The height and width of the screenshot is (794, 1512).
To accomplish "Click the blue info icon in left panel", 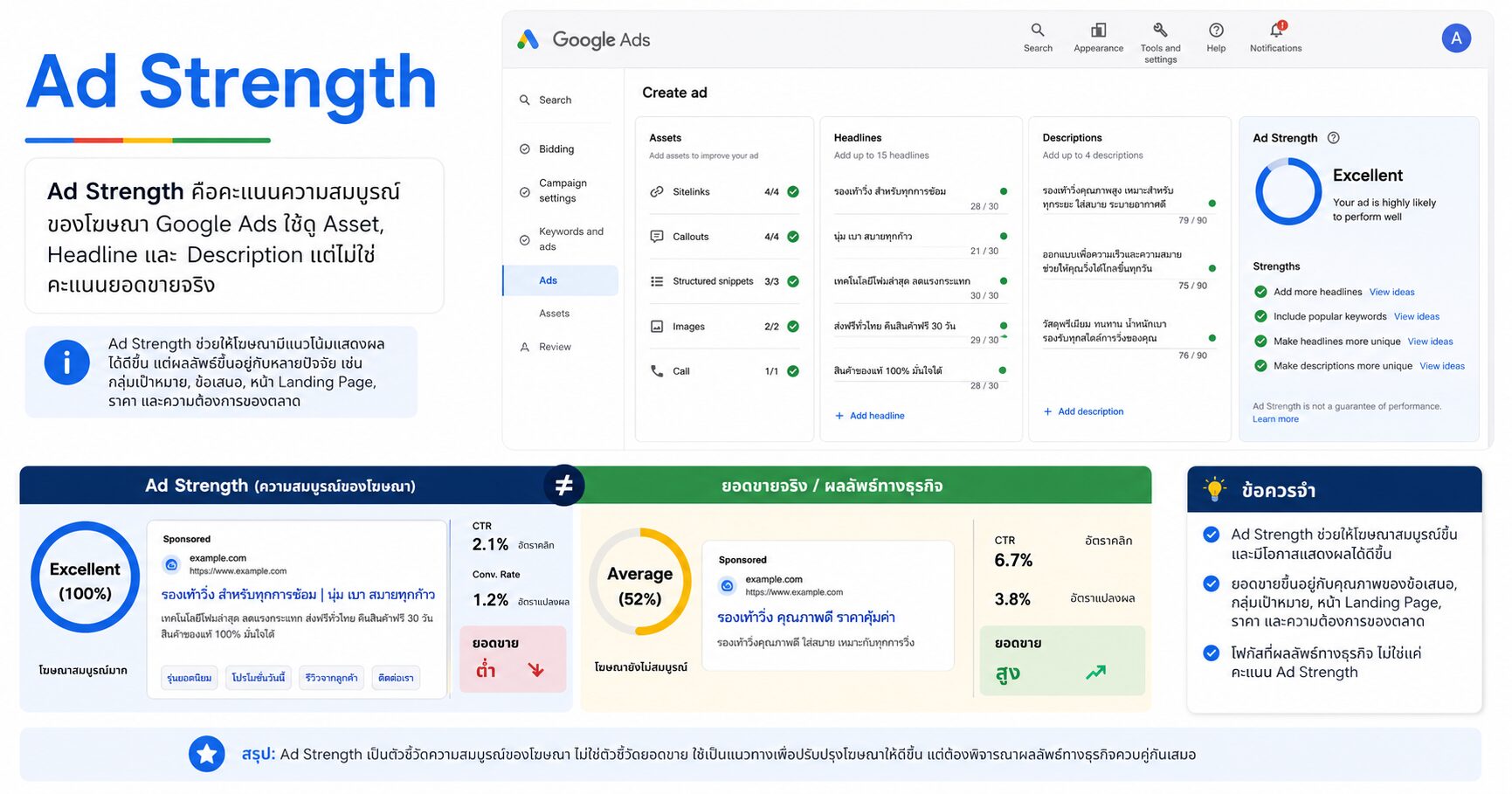I will 66,362.
